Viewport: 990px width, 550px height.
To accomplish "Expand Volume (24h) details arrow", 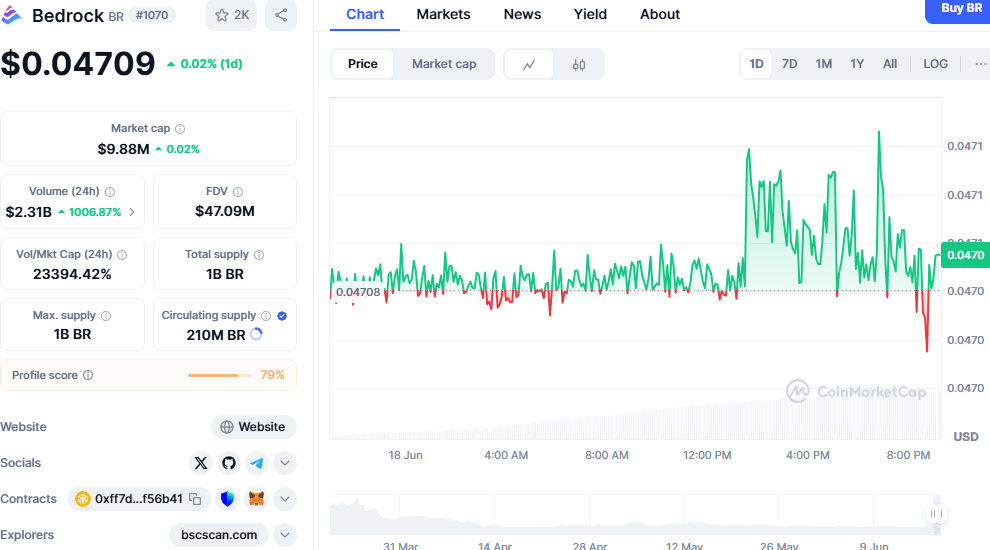I will click(x=132, y=212).
